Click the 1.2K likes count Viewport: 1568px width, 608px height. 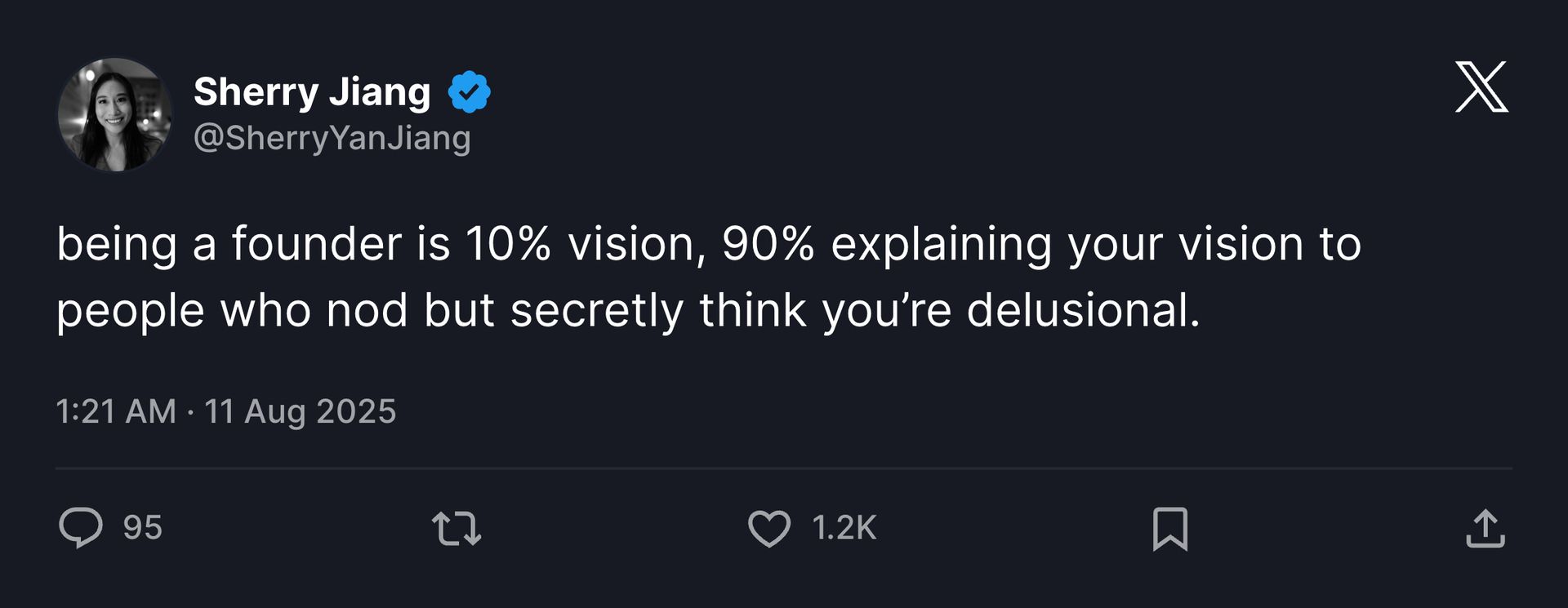[x=844, y=528]
